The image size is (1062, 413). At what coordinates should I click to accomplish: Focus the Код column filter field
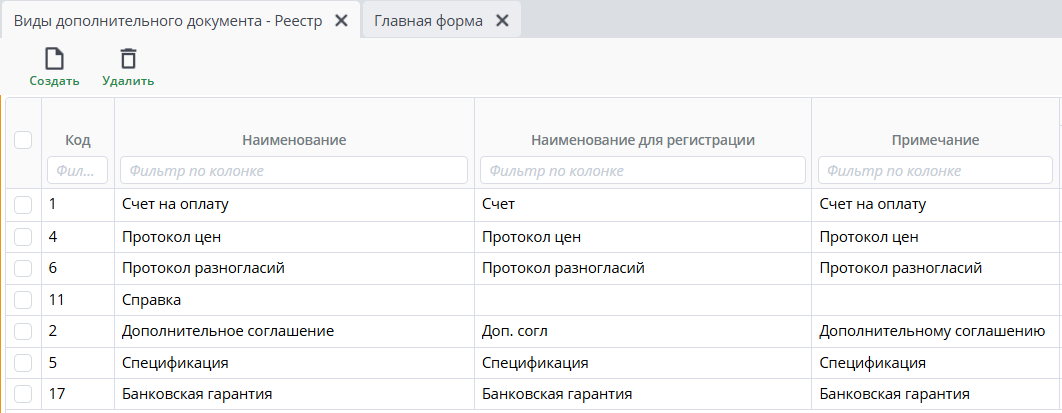click(77, 171)
